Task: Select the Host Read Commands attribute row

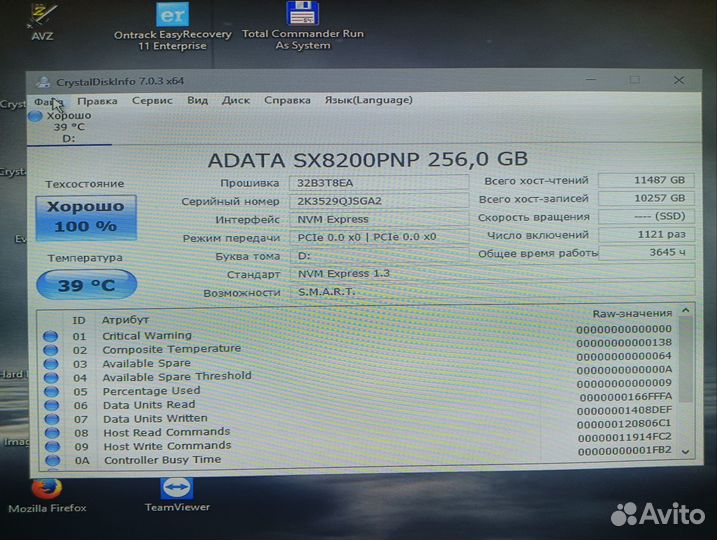Action: (x=358, y=429)
